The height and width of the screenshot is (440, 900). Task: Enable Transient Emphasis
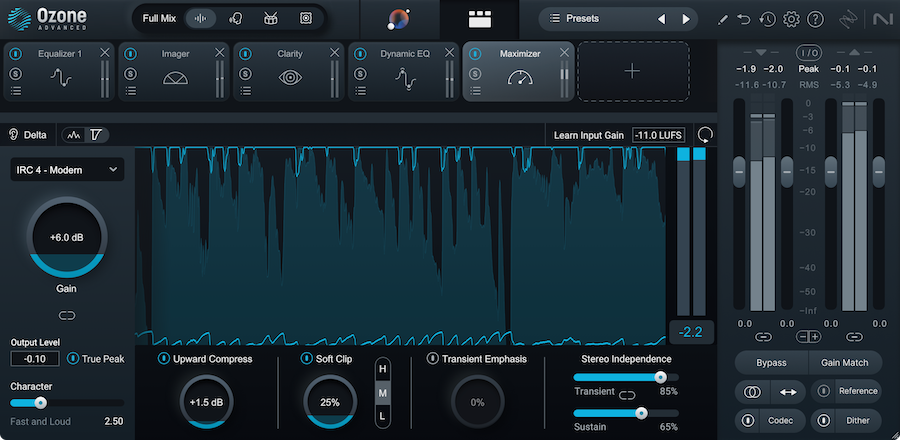pyautogui.click(x=433, y=359)
